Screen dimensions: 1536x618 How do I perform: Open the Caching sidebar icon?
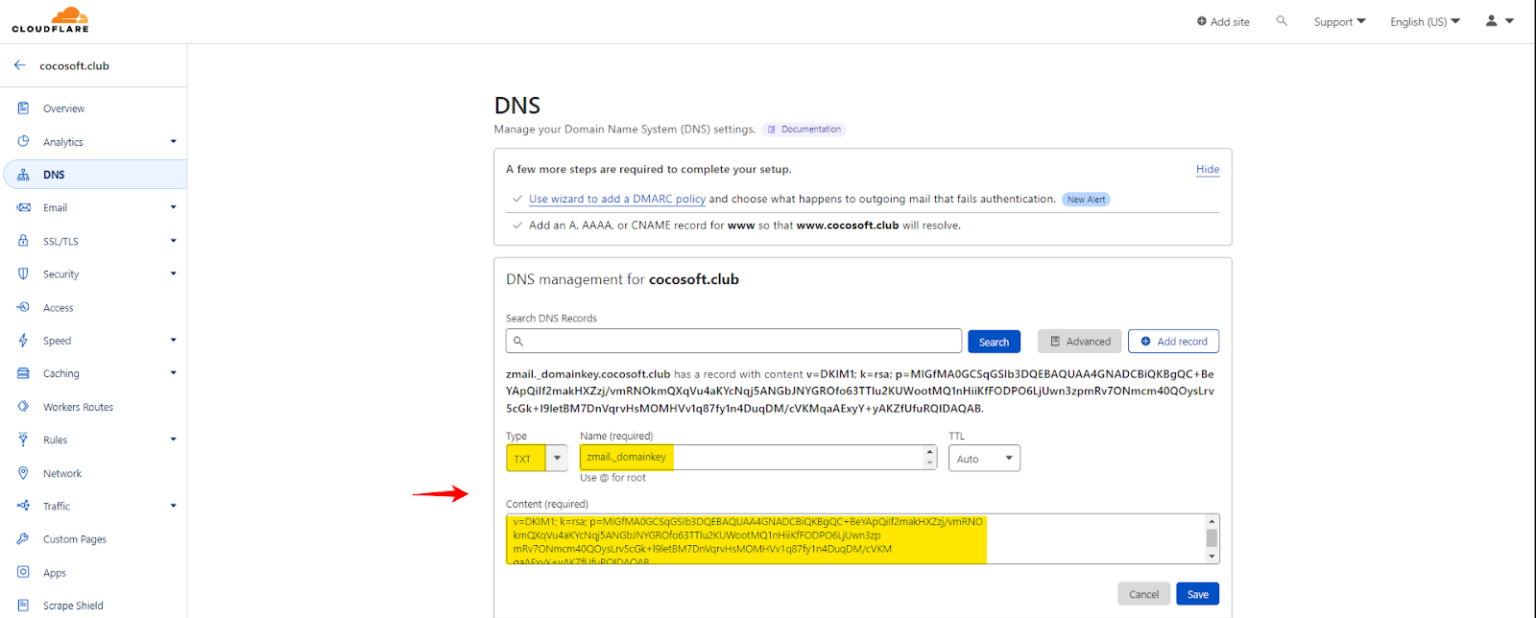pyautogui.click(x=24, y=373)
